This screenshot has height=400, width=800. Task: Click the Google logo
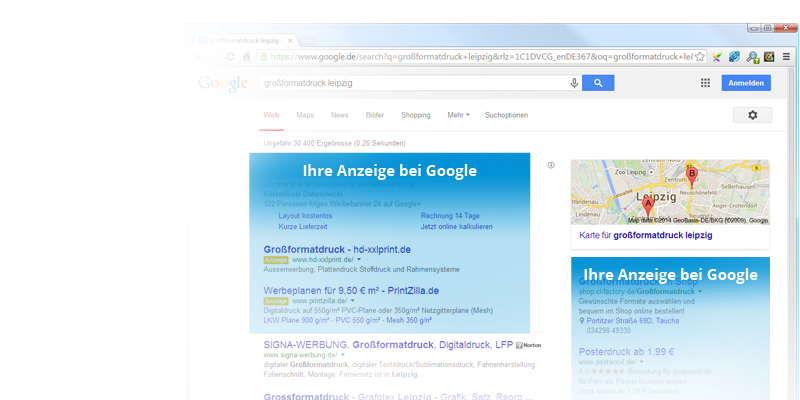[223, 84]
